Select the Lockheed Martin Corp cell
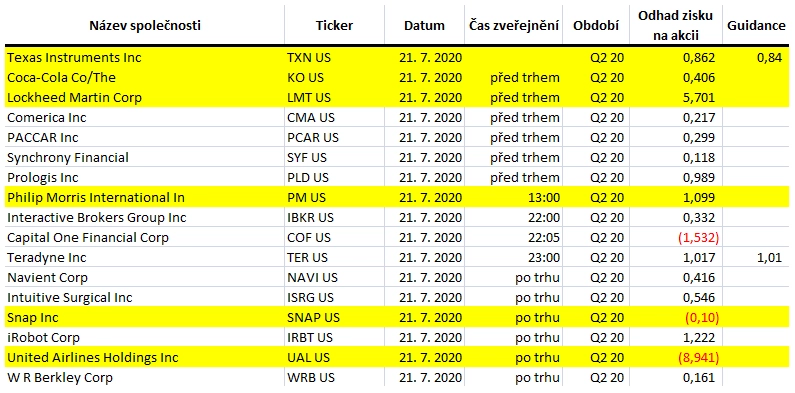Screen dimensions: 795x393 [145, 97]
